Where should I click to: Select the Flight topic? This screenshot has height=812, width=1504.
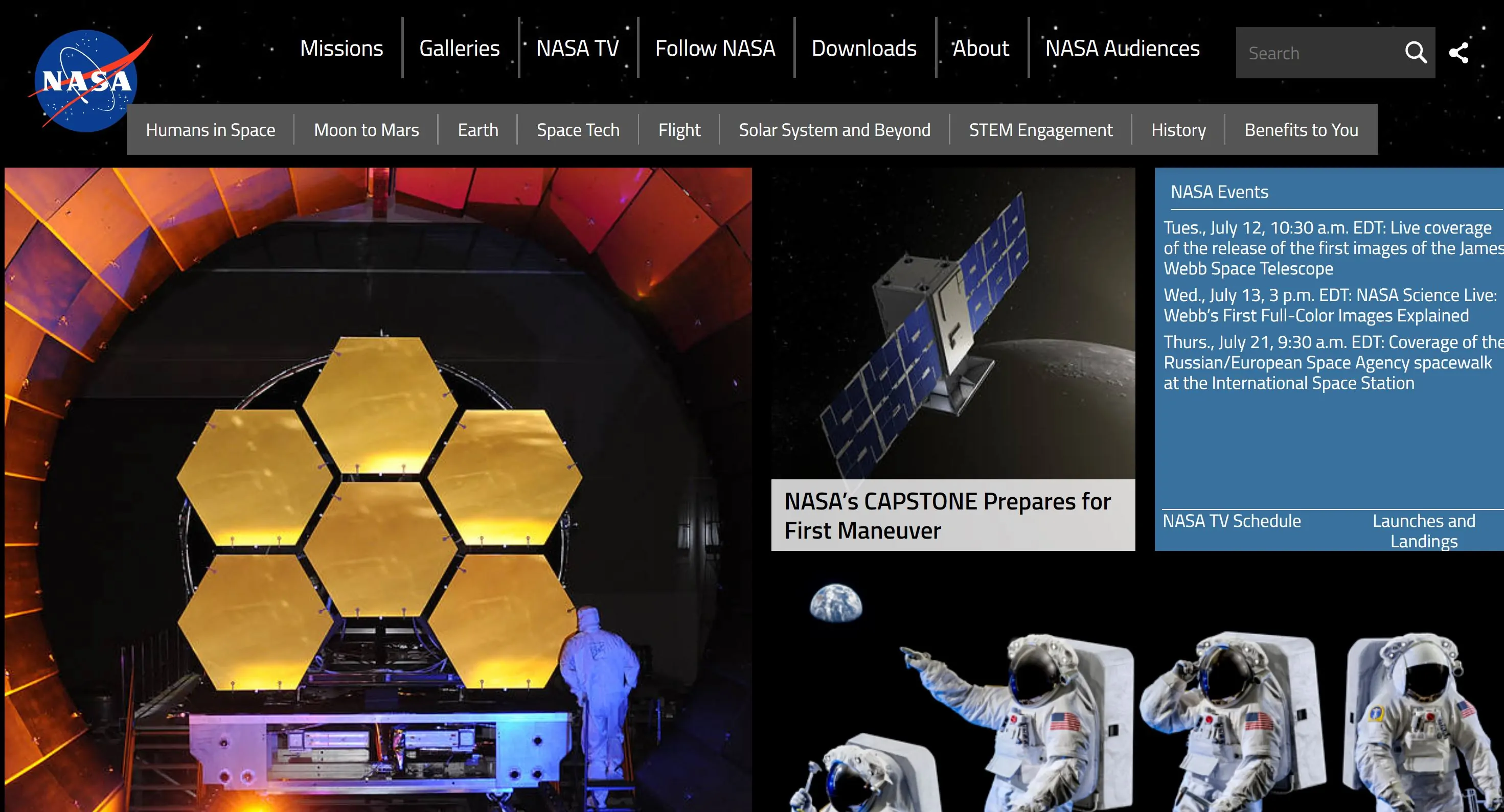click(679, 130)
